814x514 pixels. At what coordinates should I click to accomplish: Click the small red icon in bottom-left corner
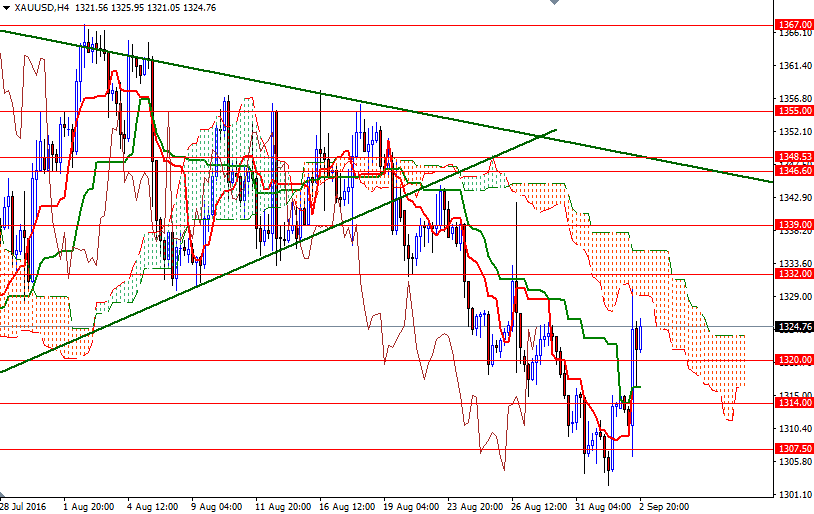(4, 497)
